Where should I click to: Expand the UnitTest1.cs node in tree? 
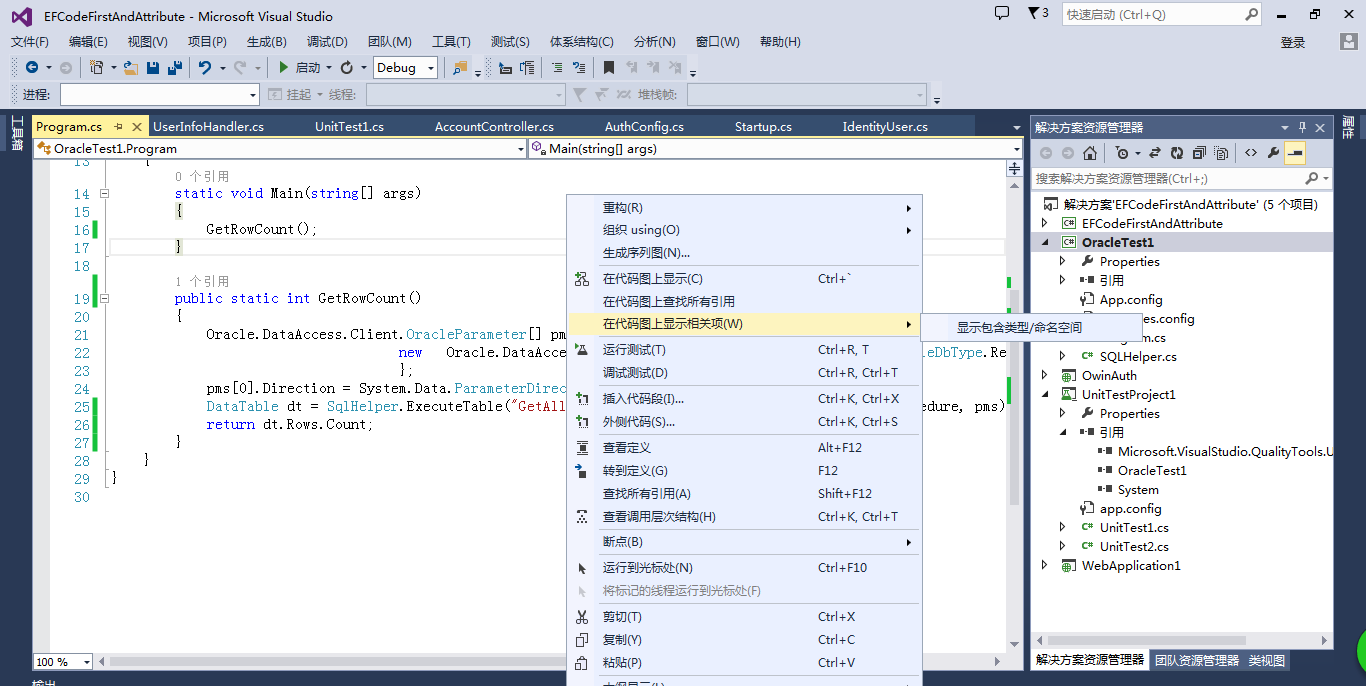click(1063, 527)
